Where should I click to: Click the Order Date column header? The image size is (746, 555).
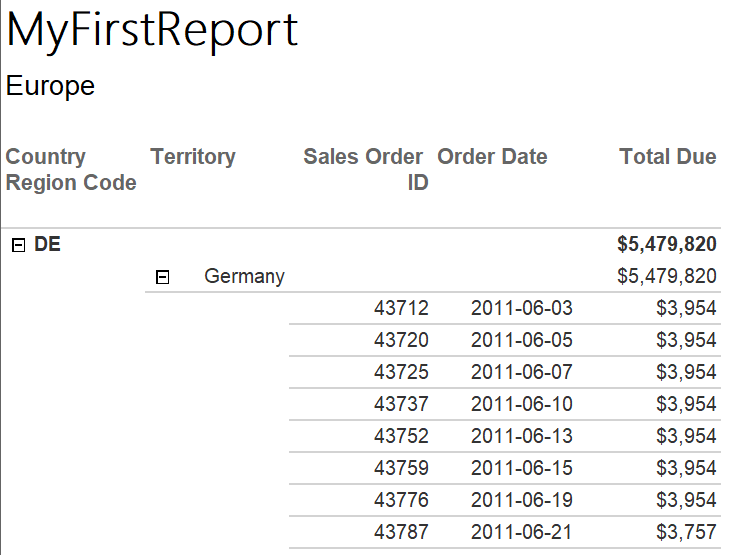tap(492, 156)
